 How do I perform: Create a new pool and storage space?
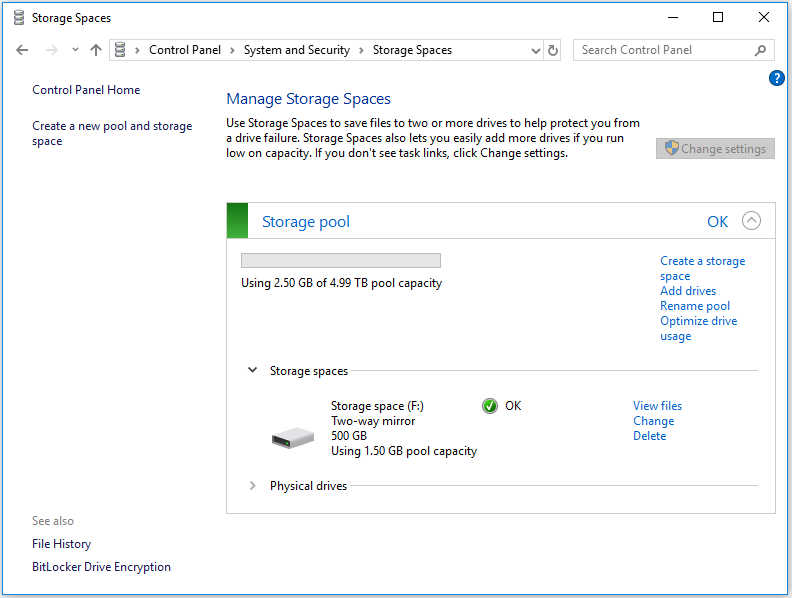(112, 133)
